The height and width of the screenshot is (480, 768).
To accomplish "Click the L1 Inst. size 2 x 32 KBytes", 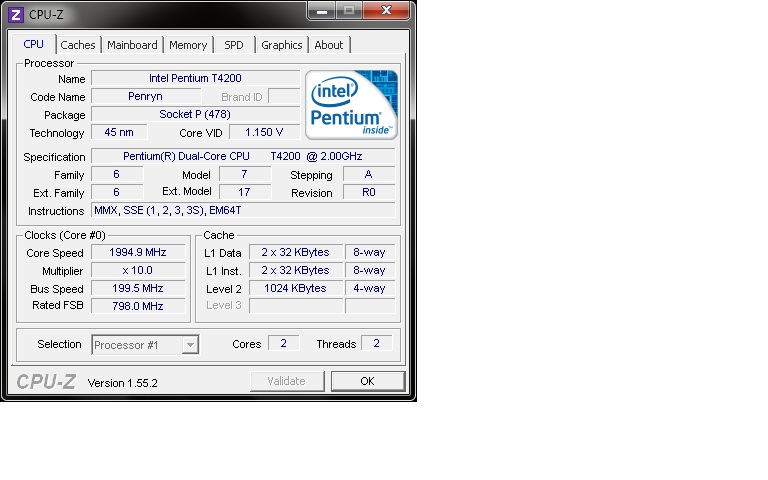I will pyautogui.click(x=296, y=270).
